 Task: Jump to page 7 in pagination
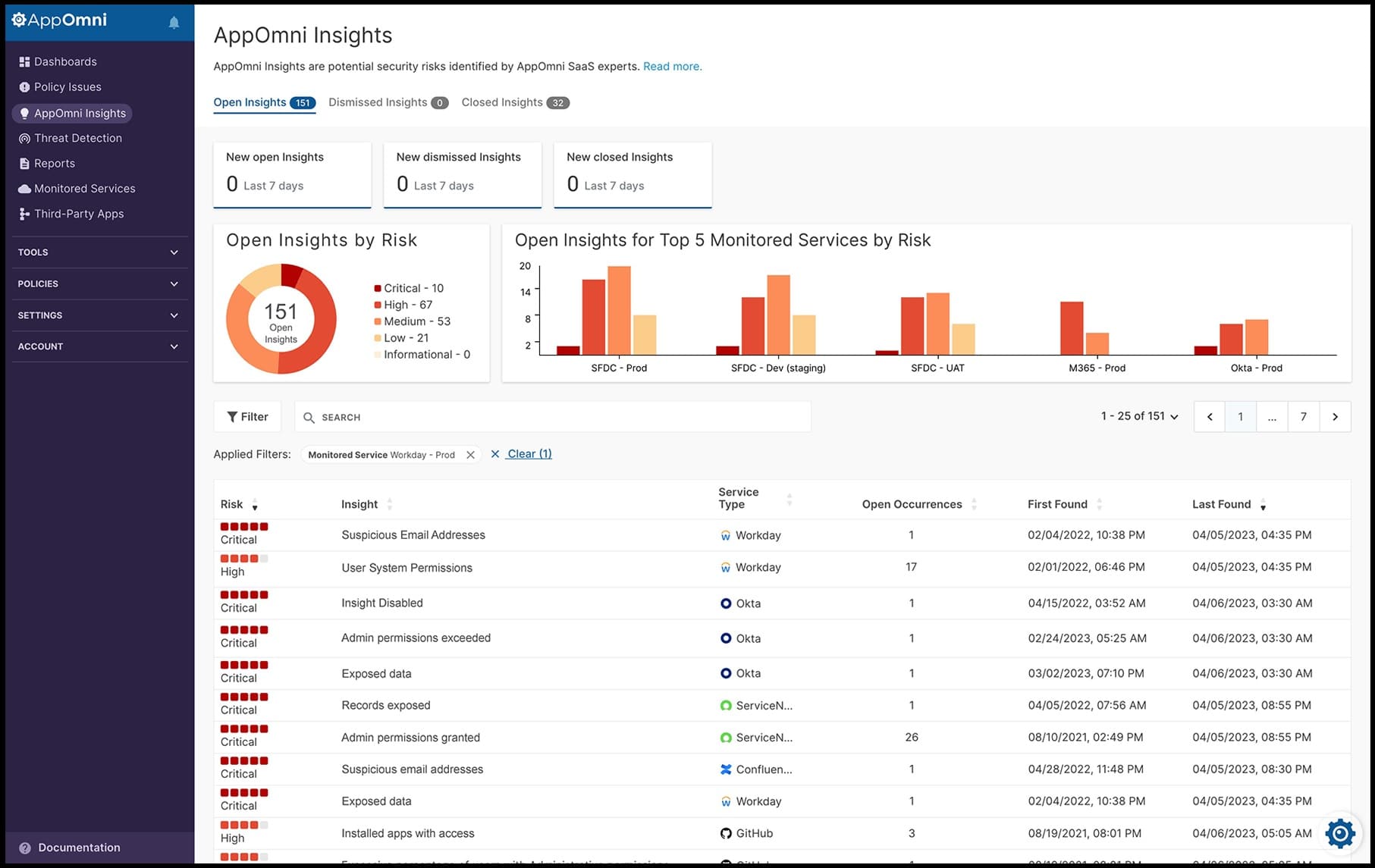pyautogui.click(x=1304, y=416)
